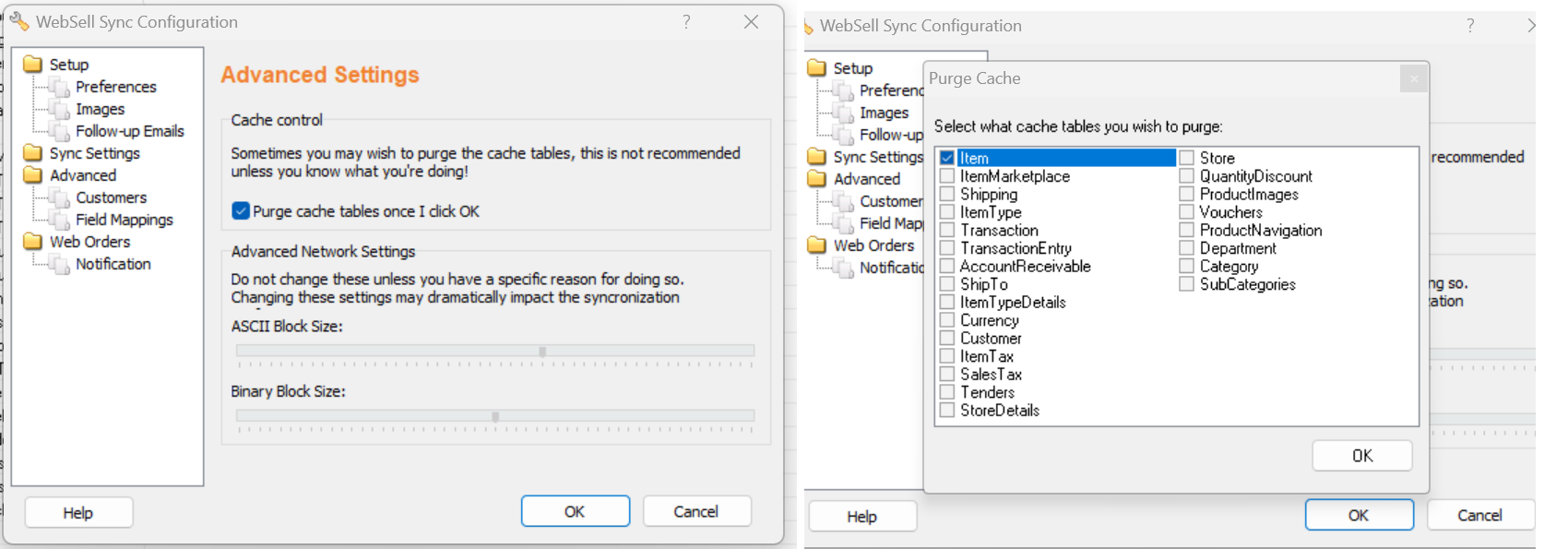Screen dimensions: 1568x549
Task: Close the Purge Cache dialog
Action: coord(1413,79)
